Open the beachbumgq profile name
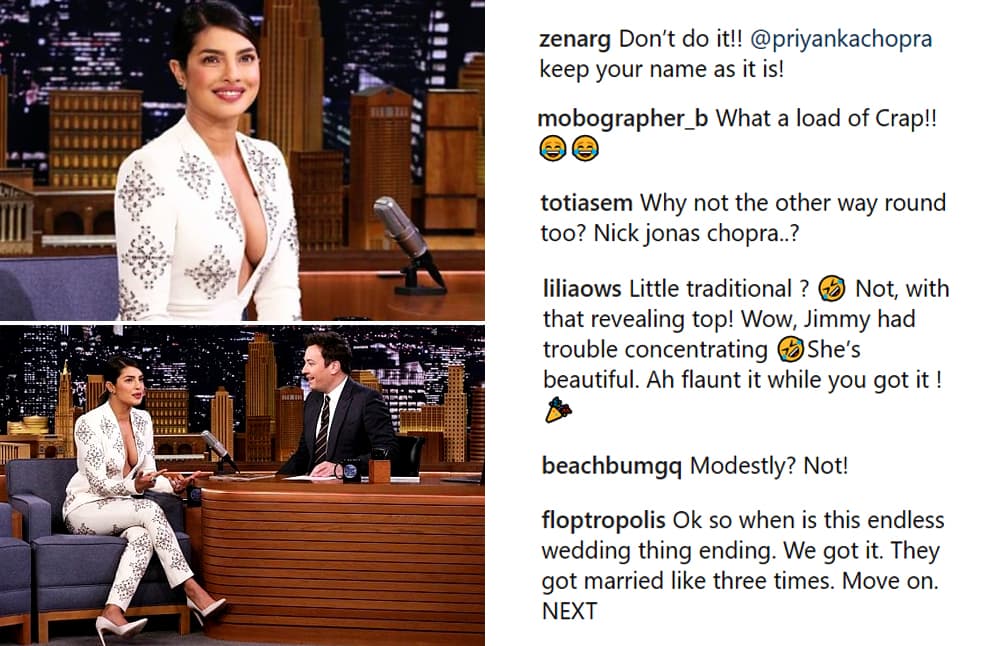1000x646 pixels. [612, 466]
